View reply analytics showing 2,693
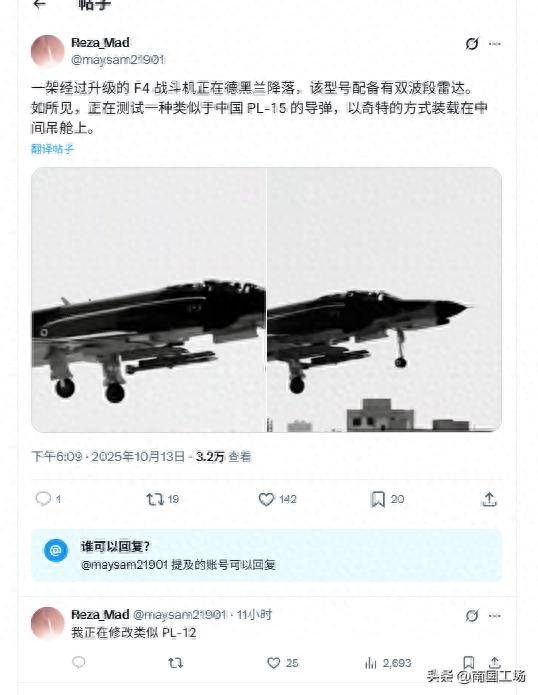Viewport: 538px width, 695px height. pyautogui.click(x=388, y=663)
